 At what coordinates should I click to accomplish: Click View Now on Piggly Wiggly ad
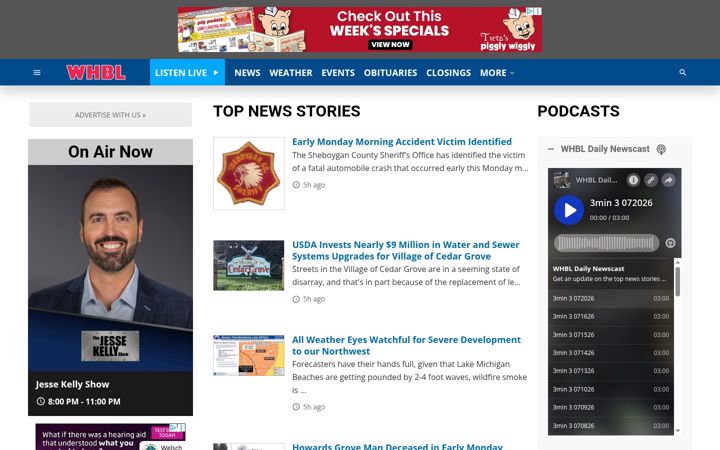coord(390,45)
